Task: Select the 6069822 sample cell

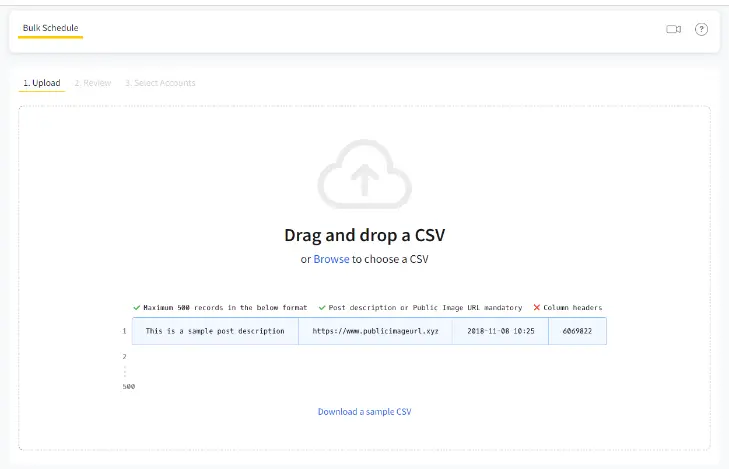Action: [577, 330]
